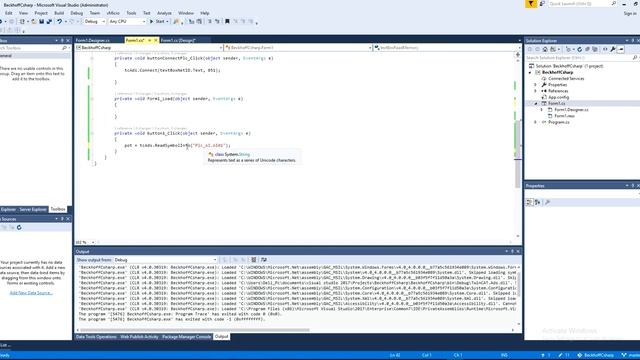Image resolution: width=640 pixels, height=360 pixels.
Task: Switch to the Server Explorer tab
Action: click(x=33, y=209)
